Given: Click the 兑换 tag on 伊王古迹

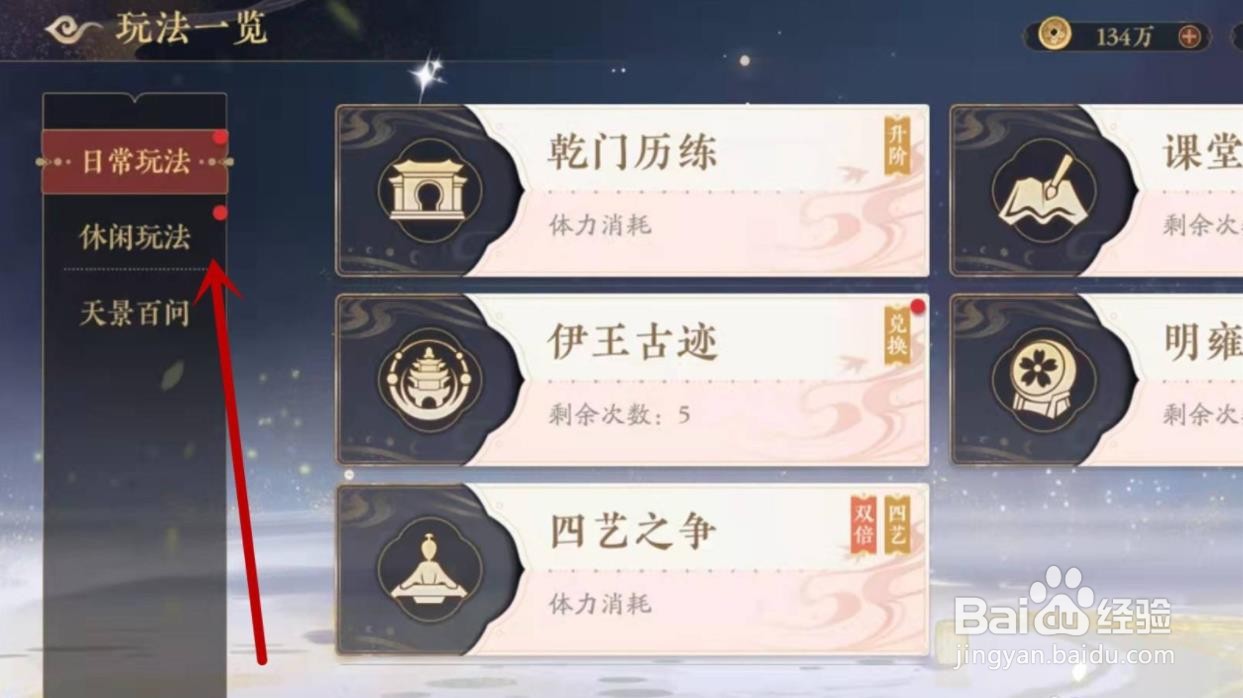Looking at the screenshot, I should pos(897,335).
